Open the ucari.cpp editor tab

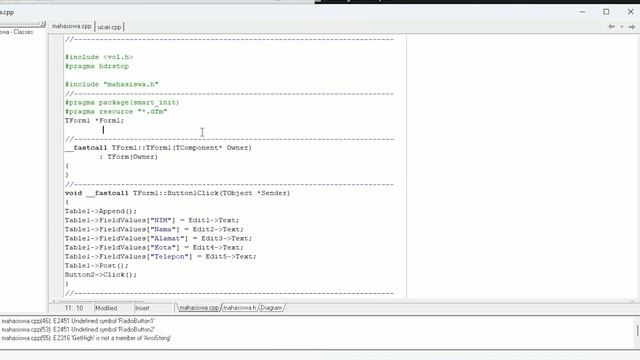109,27
